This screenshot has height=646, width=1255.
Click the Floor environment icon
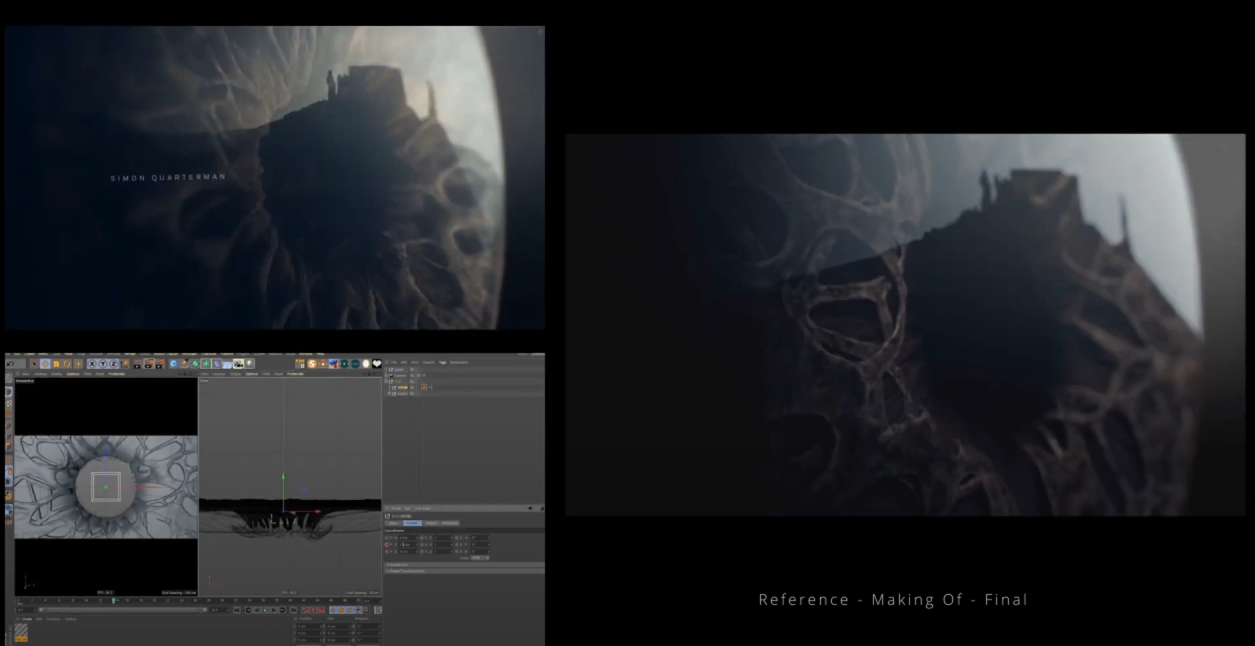pos(228,364)
